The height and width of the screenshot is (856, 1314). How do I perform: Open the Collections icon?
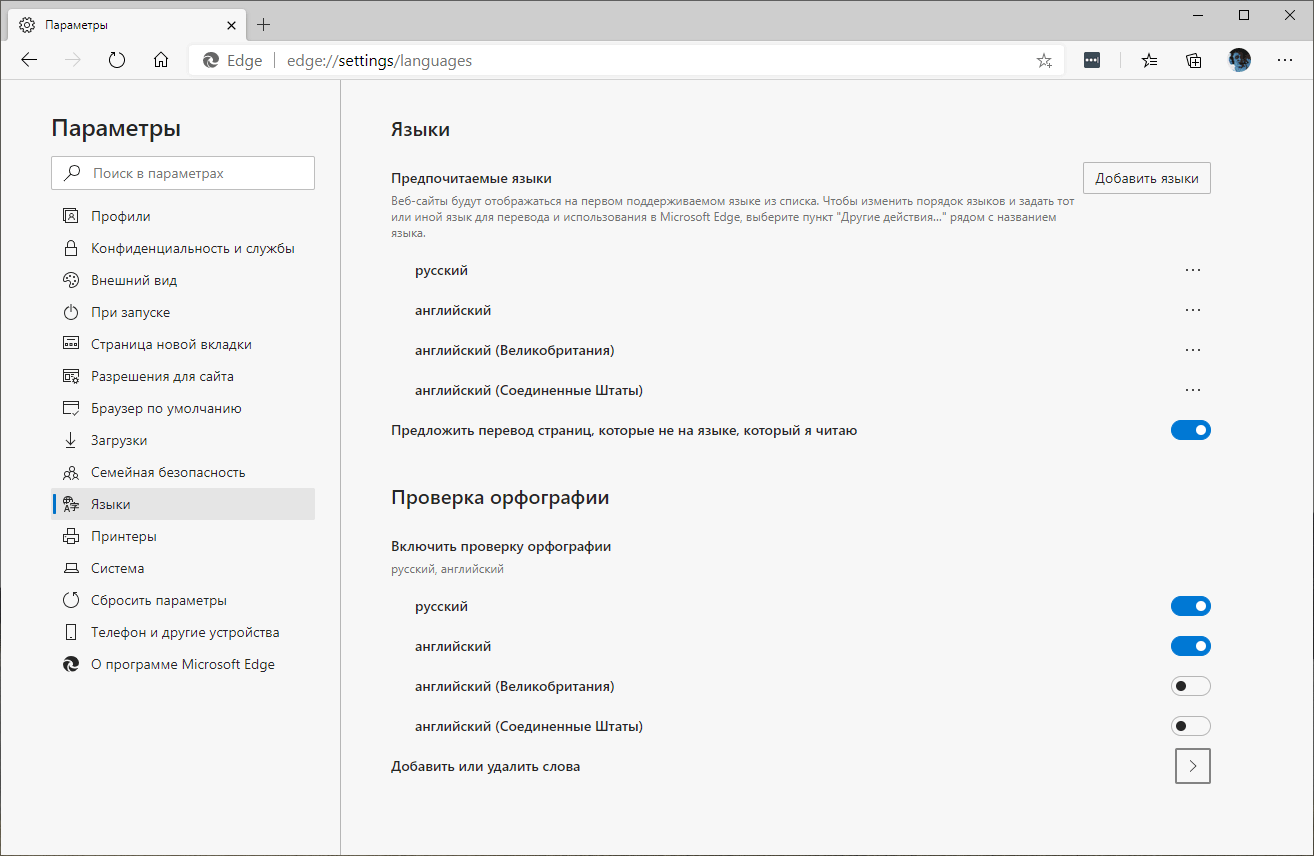click(x=1193, y=60)
